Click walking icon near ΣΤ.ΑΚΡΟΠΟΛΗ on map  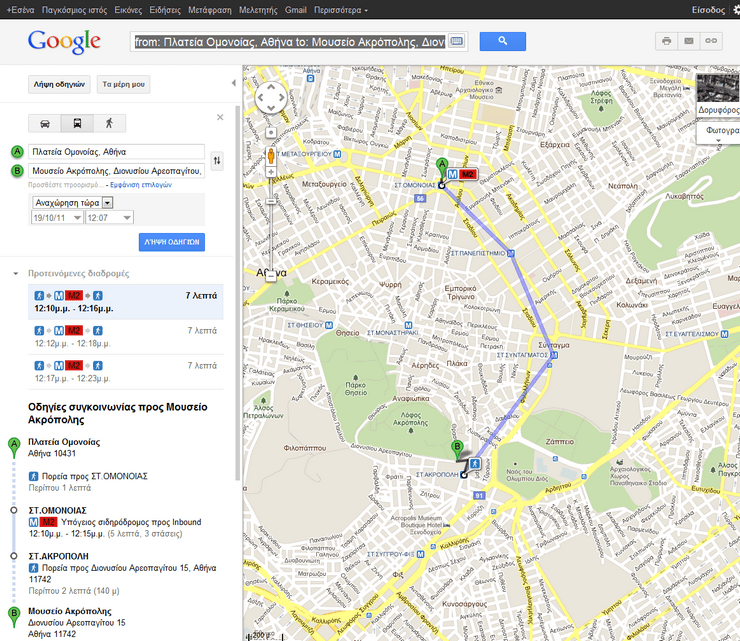click(474, 464)
